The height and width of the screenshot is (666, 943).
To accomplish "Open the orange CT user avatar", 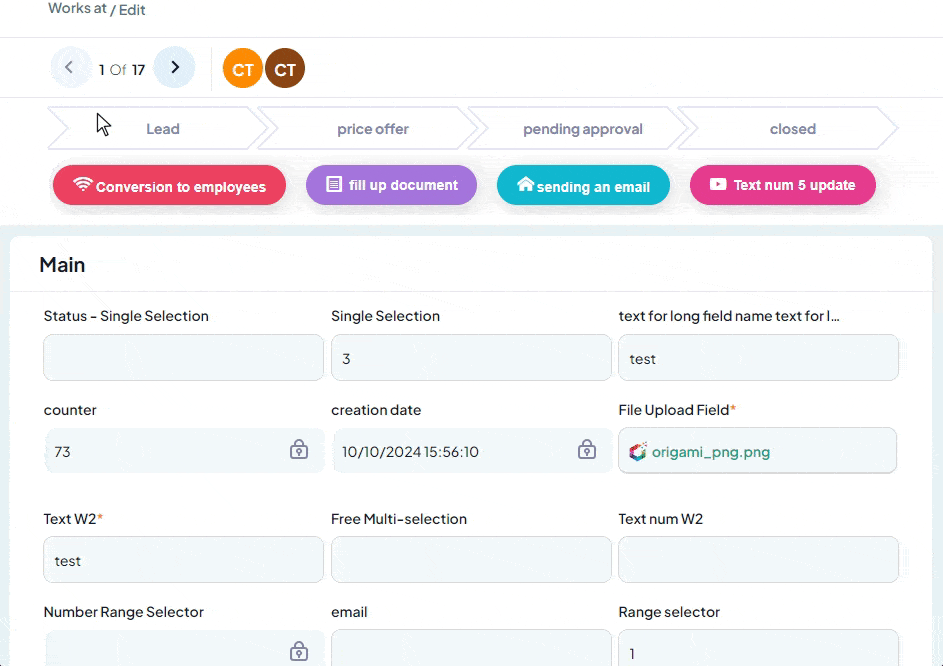I will [242, 69].
